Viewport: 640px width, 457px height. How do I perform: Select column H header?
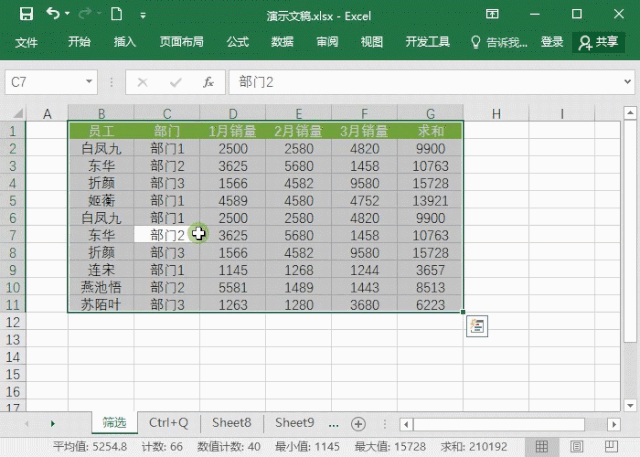coord(496,113)
